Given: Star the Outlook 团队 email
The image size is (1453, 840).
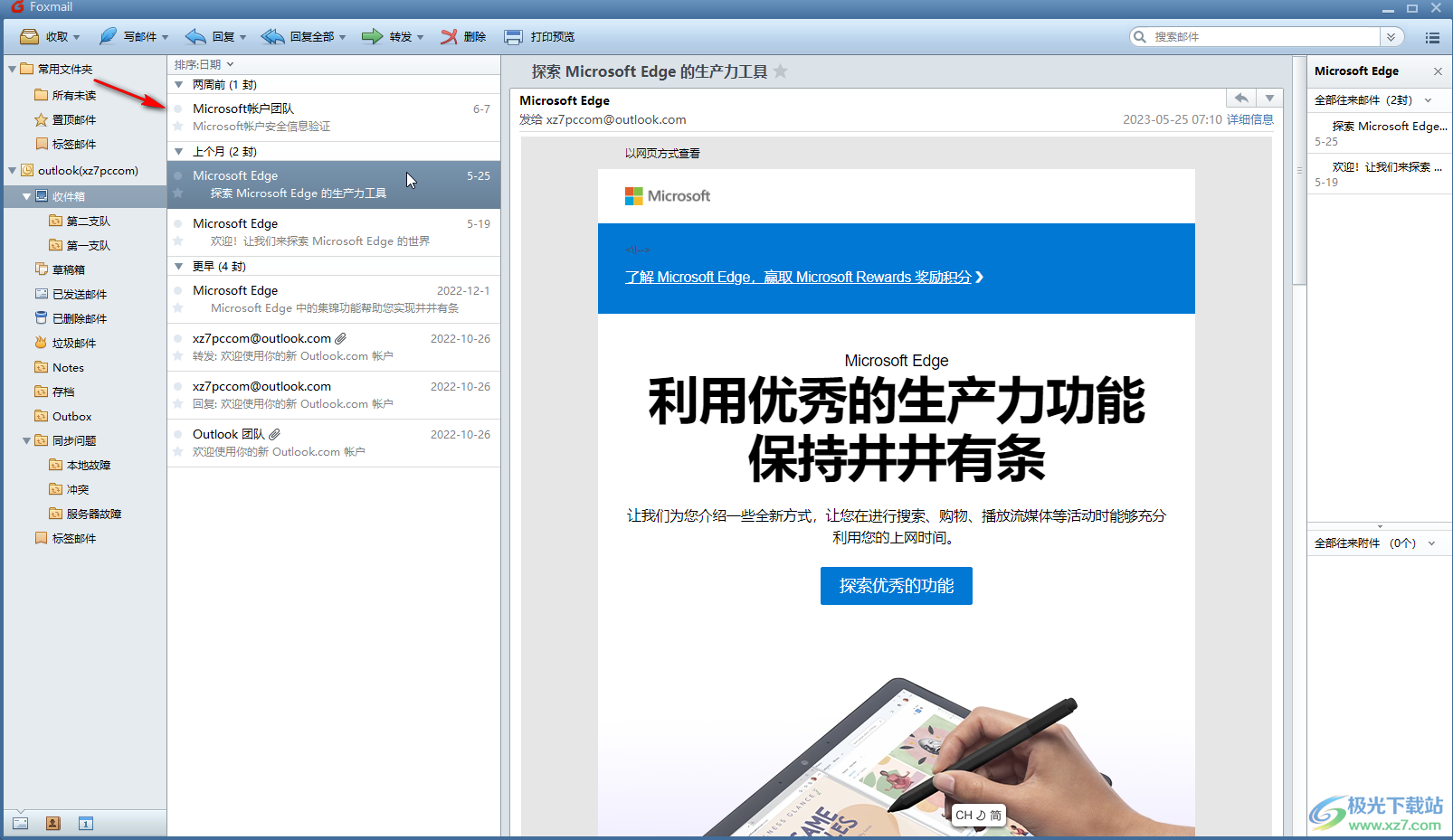Looking at the screenshot, I should point(178,452).
